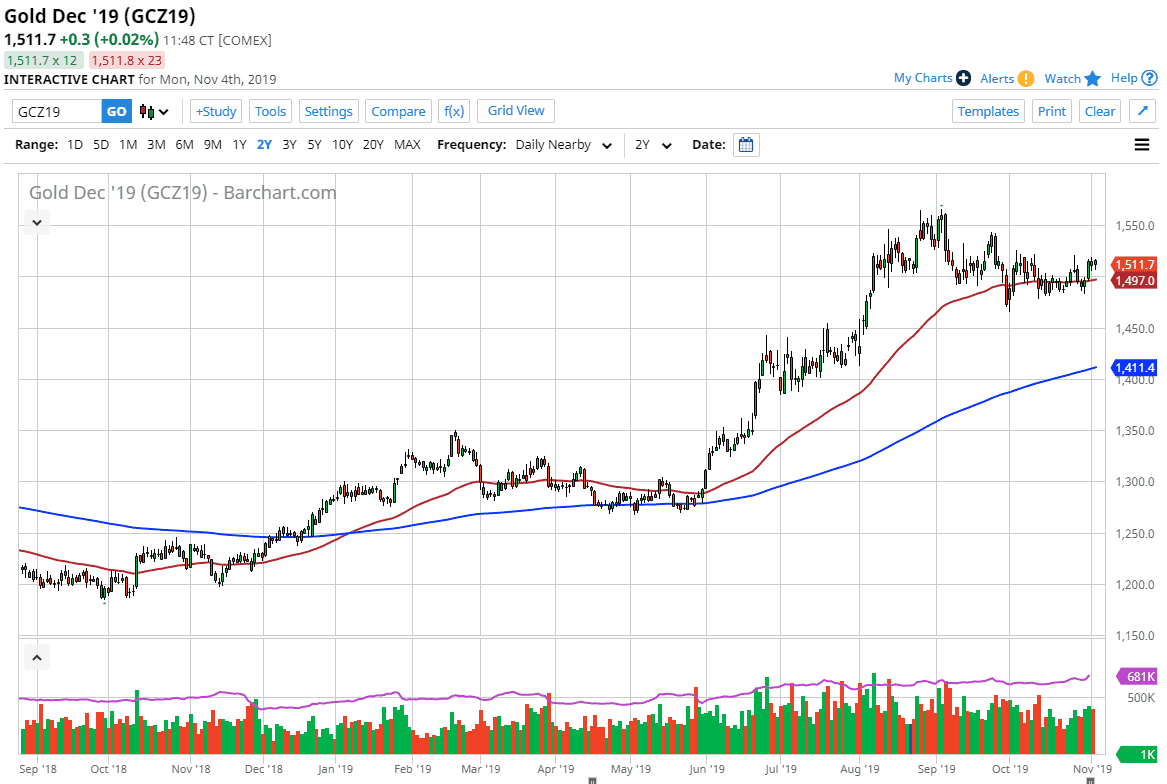Select the 1Y range tab
This screenshot has height=784, width=1167.
(239, 144)
